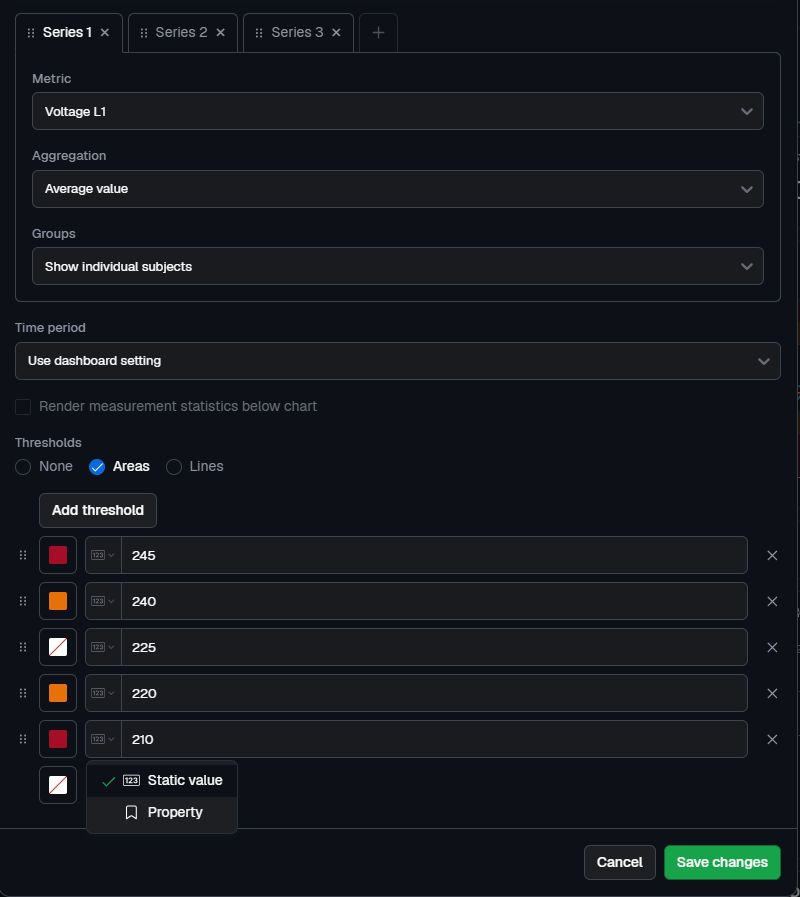Click the Add threshold button
Viewport: 800px width, 897px height.
[98, 510]
